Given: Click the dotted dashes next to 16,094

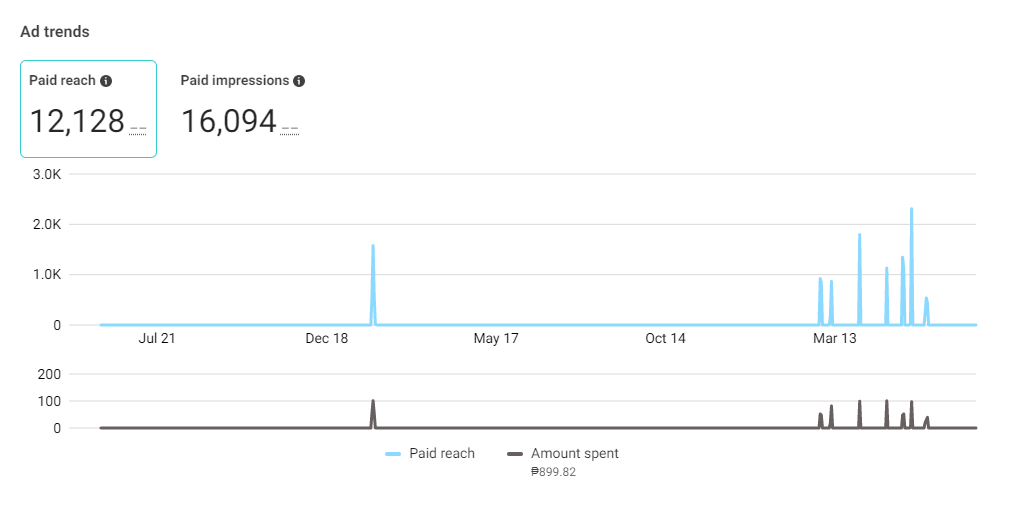Looking at the screenshot, I should 289,131.
